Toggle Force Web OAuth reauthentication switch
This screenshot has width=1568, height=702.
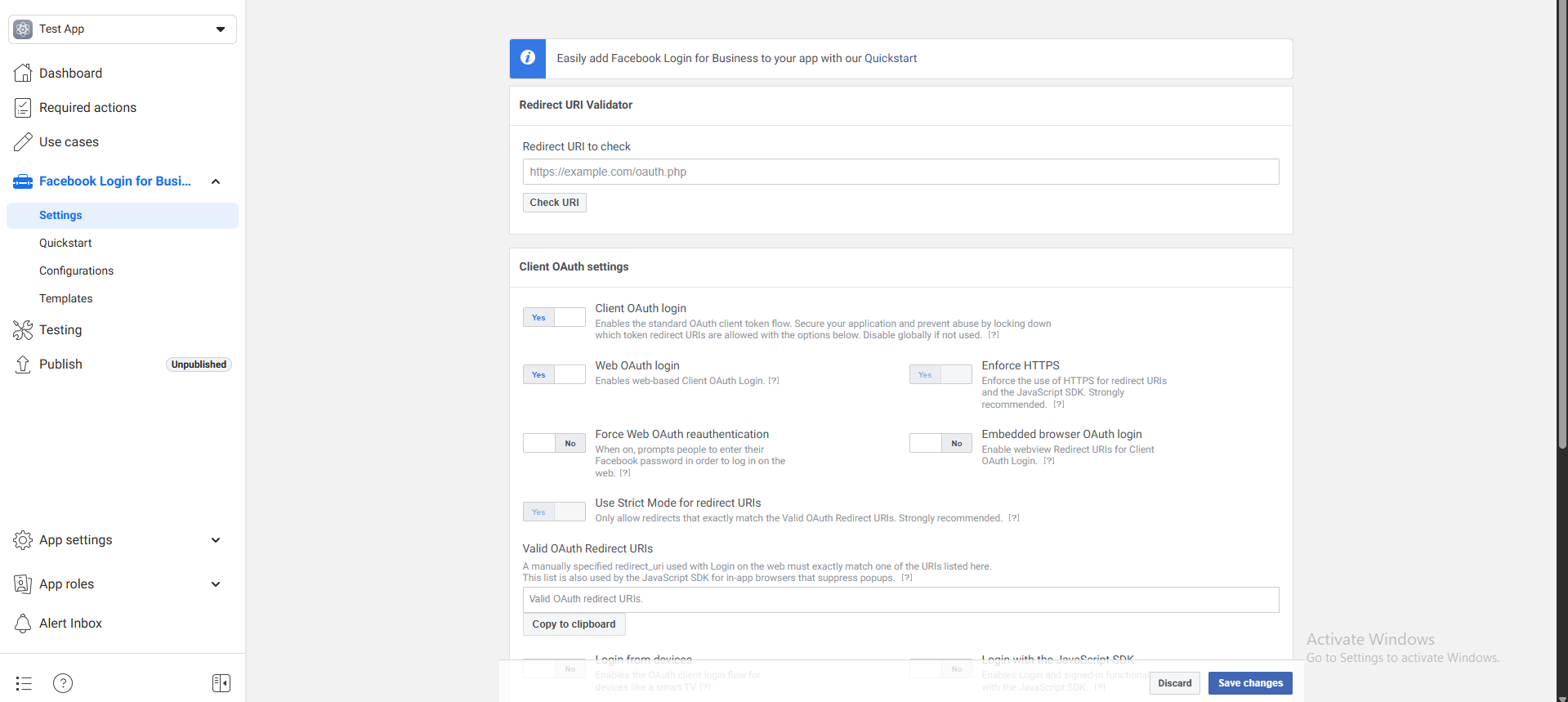point(554,443)
